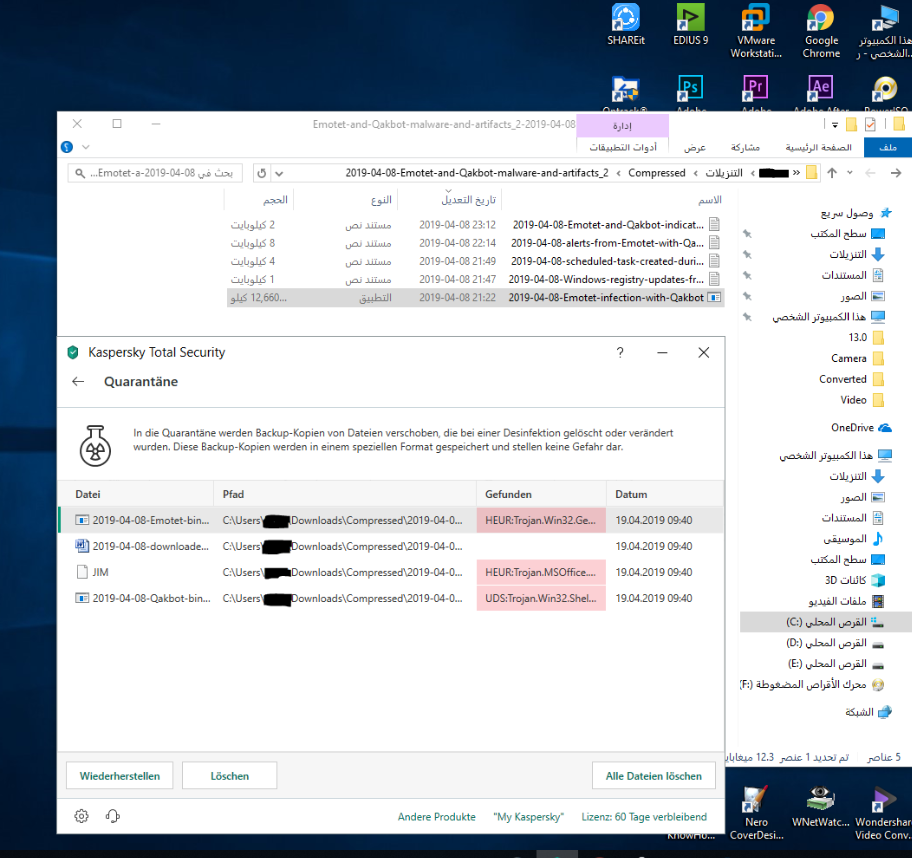Go back from Quarantäne with the arrow

(x=78, y=382)
